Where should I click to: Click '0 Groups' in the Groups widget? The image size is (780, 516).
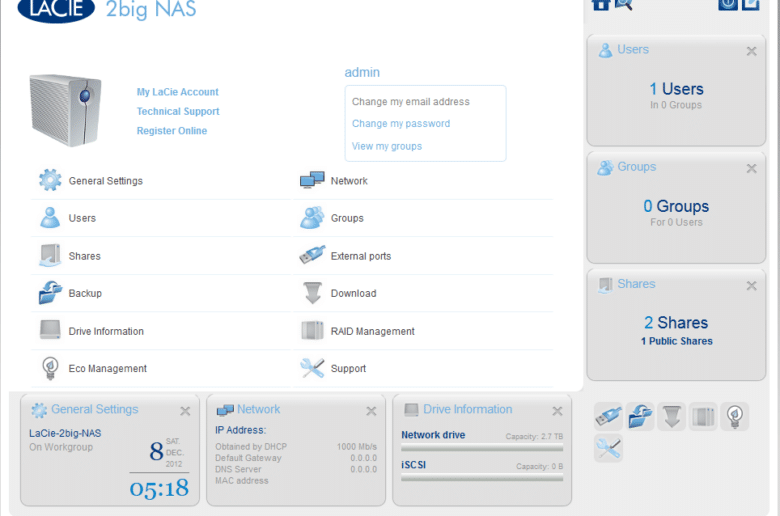(x=676, y=206)
